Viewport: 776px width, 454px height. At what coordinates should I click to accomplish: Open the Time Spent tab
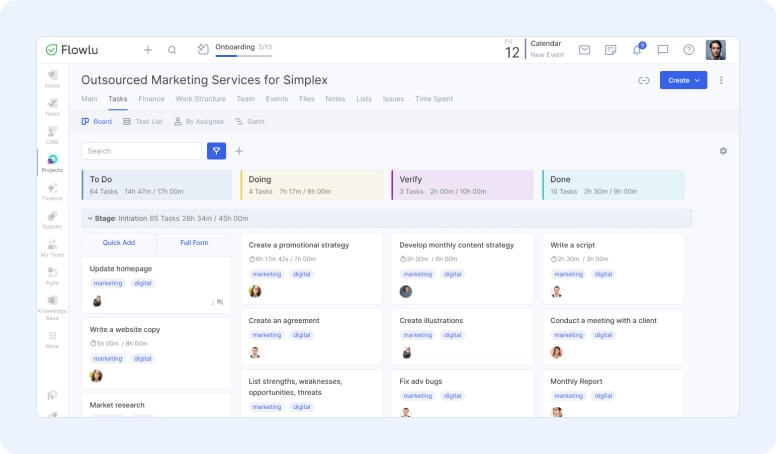coord(433,99)
